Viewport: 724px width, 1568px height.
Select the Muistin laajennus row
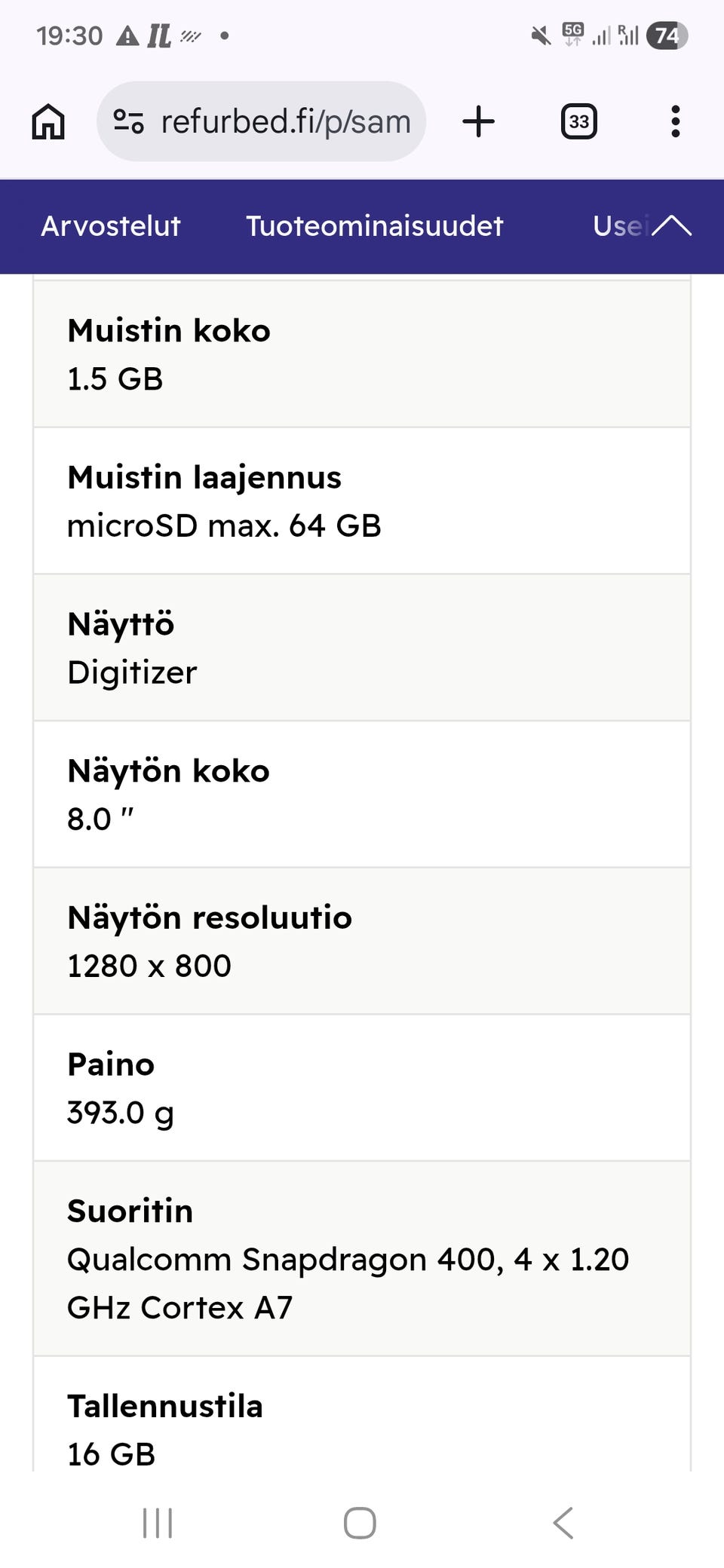pos(362,501)
